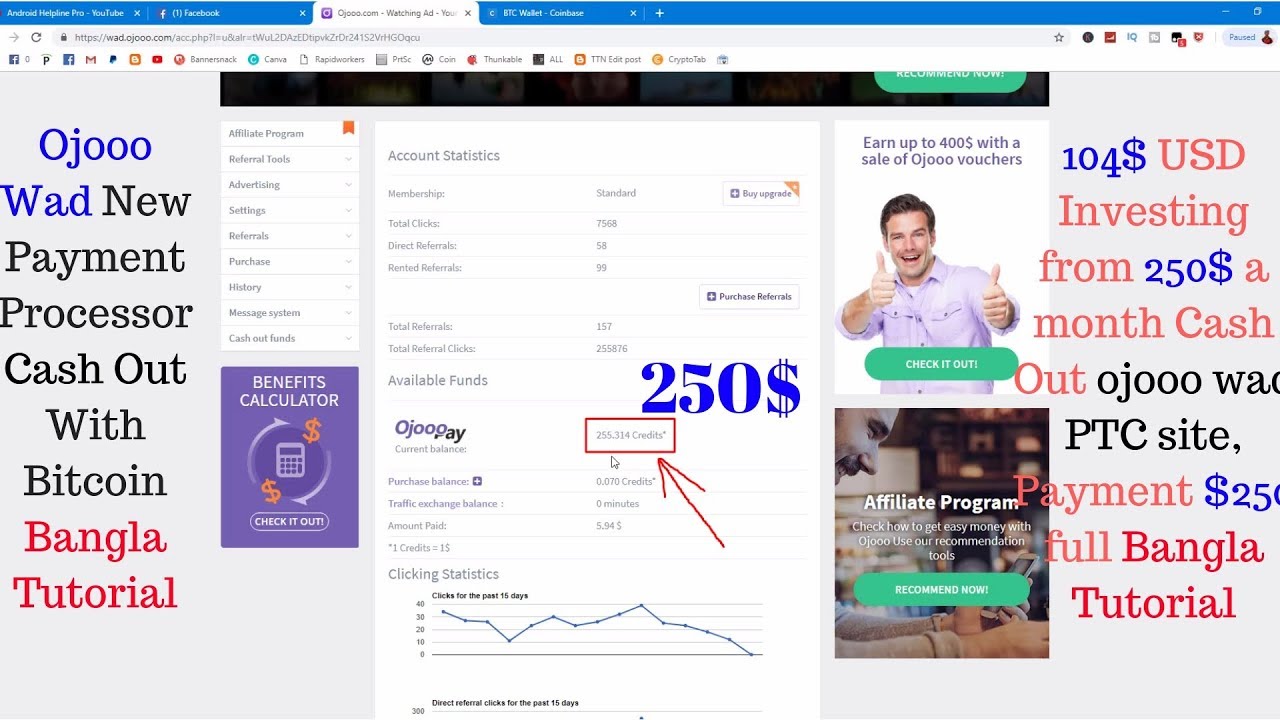Expand the Referral Tools menu
The width and height of the screenshot is (1280, 720).
(x=289, y=159)
